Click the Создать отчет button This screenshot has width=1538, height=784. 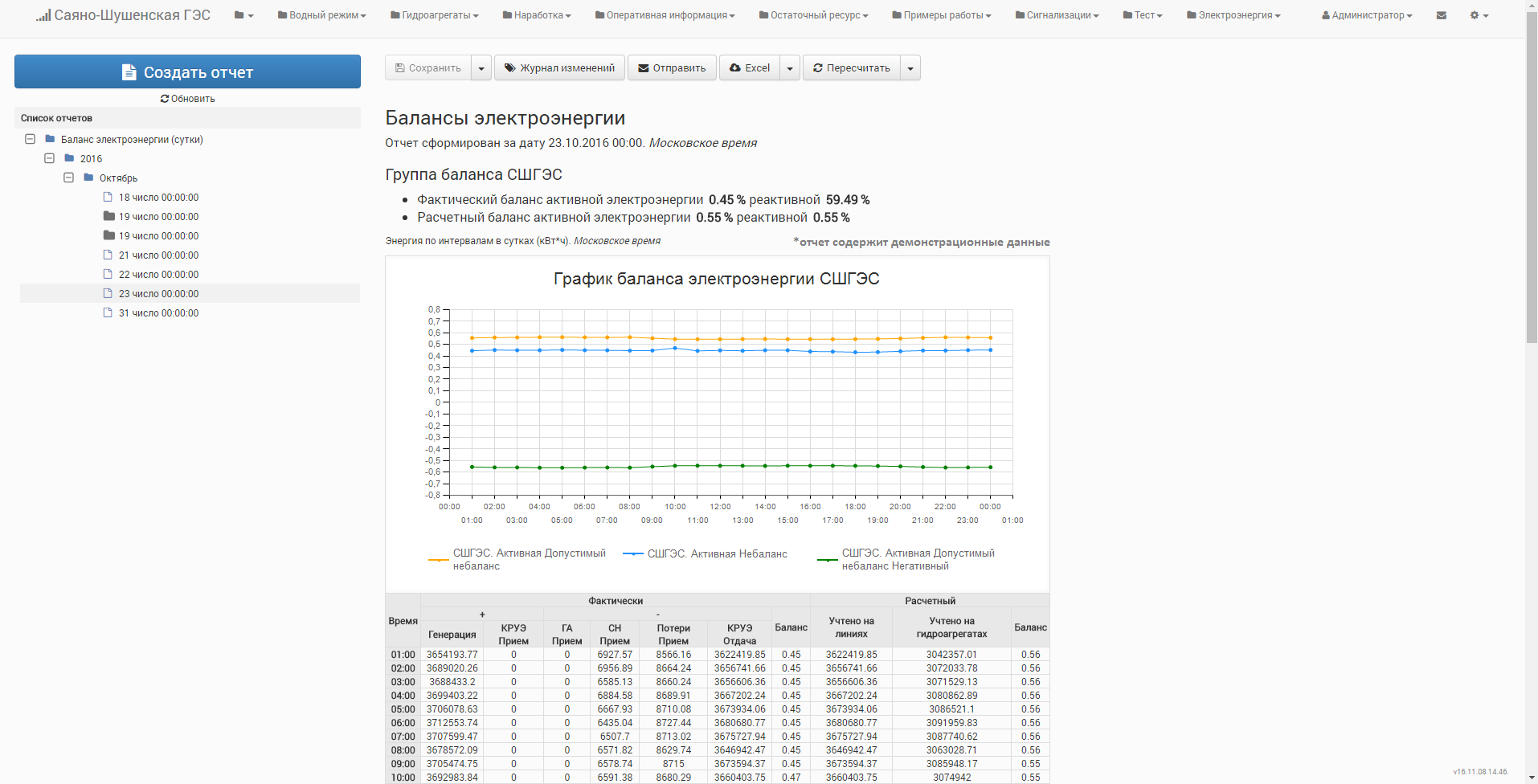187,71
